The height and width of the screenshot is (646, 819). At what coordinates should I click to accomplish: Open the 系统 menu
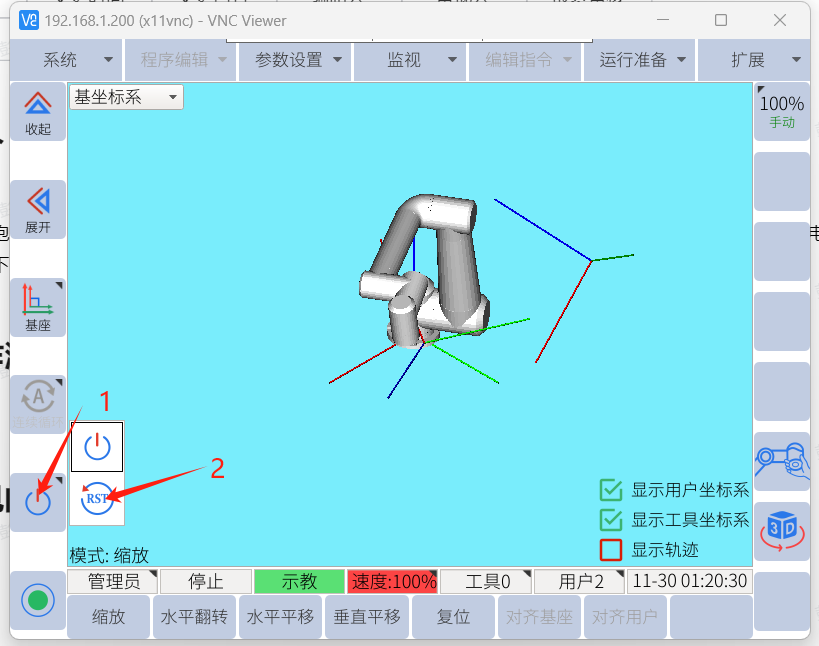point(66,60)
